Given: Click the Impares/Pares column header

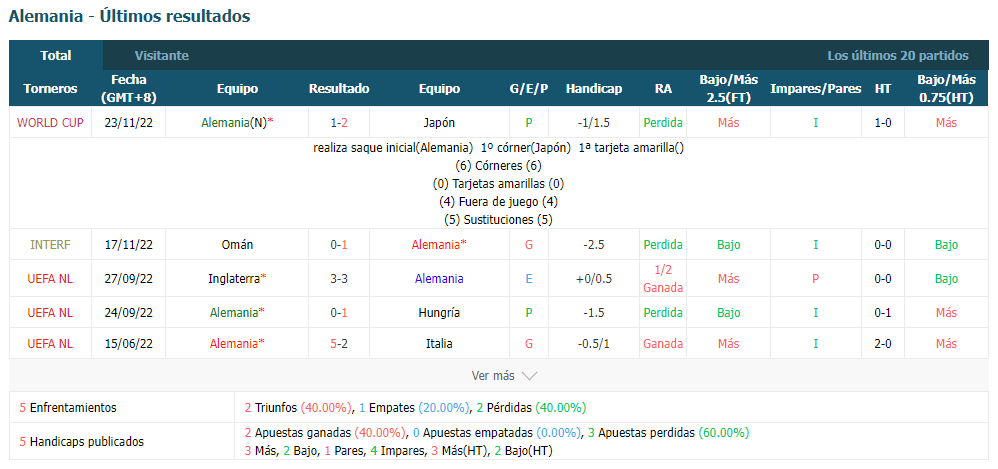Looking at the screenshot, I should coord(815,88).
